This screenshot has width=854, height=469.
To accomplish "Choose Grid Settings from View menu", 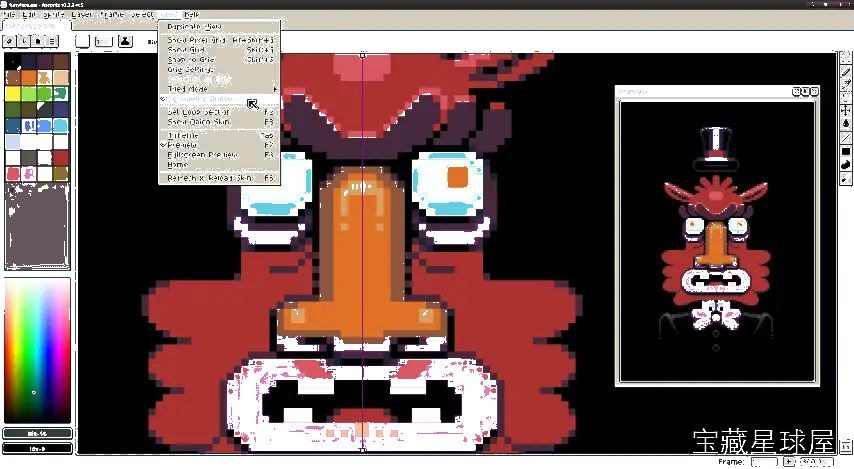I will coord(219,69).
